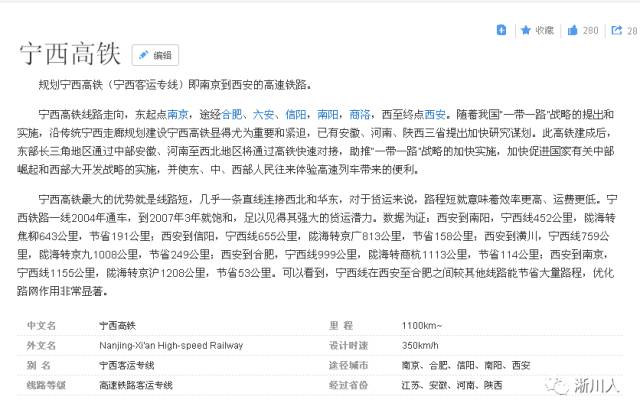
Task: Click the share icon at top right
Action: coord(616,30)
